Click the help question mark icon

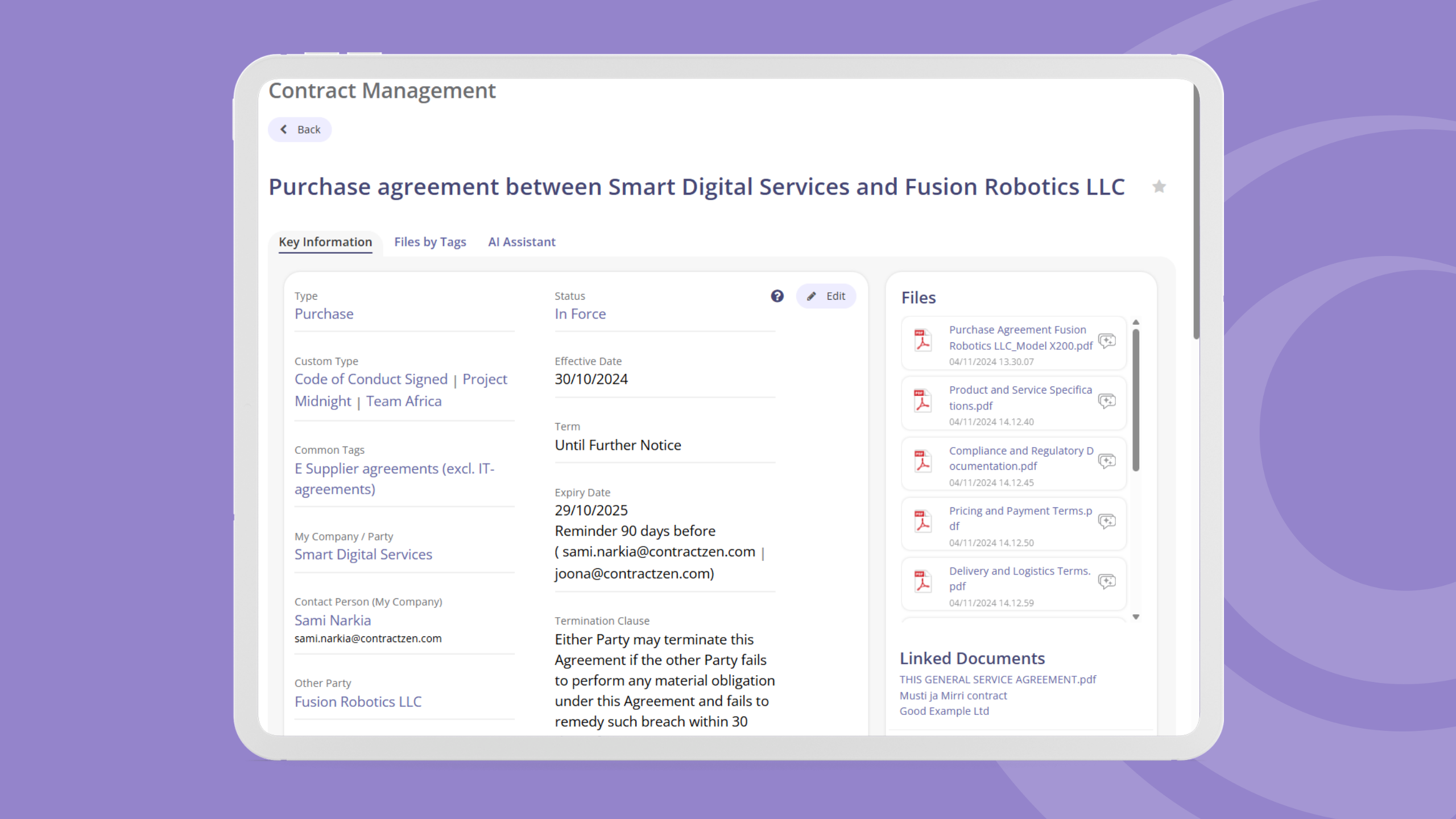point(777,296)
